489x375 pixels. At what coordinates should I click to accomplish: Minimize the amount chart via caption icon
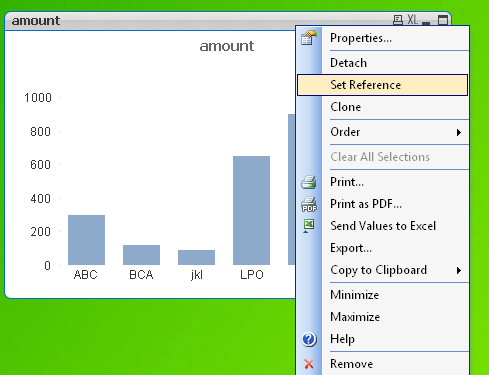(426, 23)
